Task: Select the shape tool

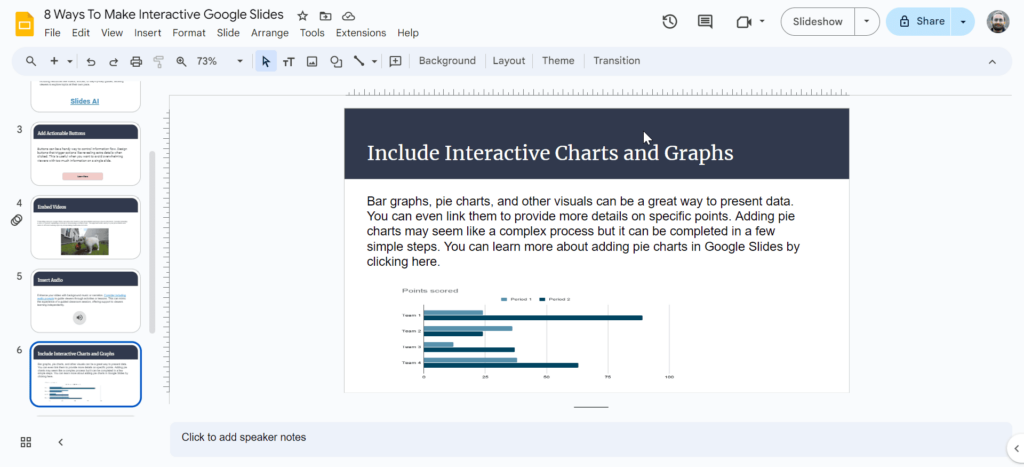Action: coord(336,61)
